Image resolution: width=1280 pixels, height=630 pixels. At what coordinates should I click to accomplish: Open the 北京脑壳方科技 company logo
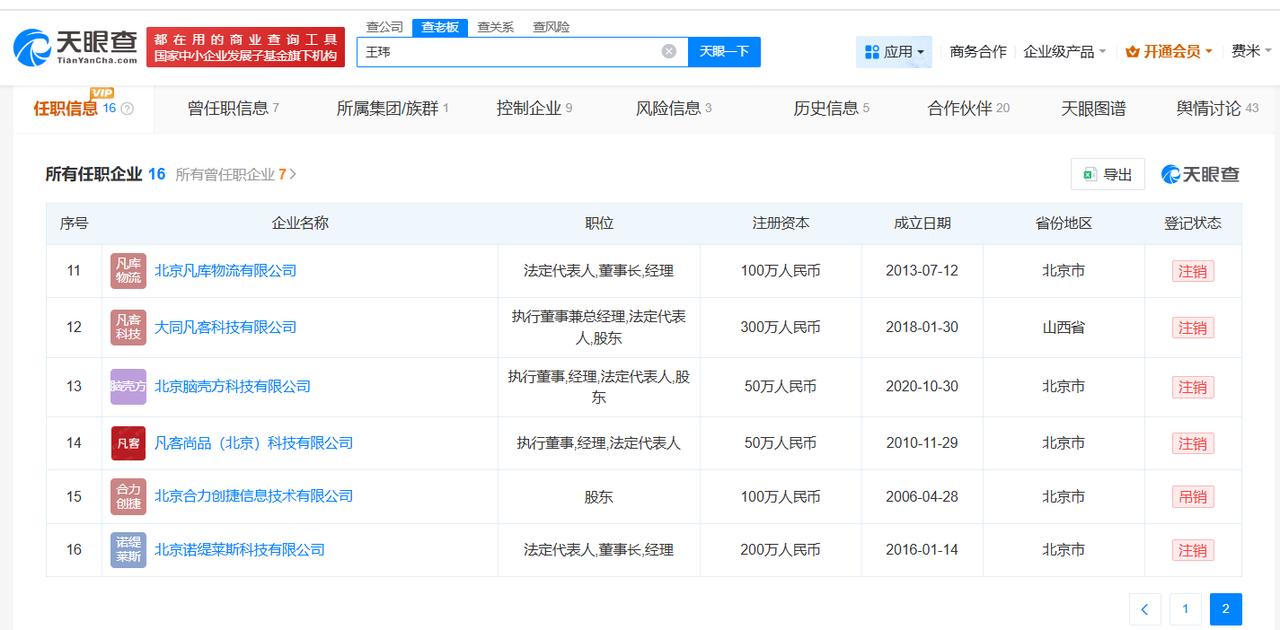point(128,386)
